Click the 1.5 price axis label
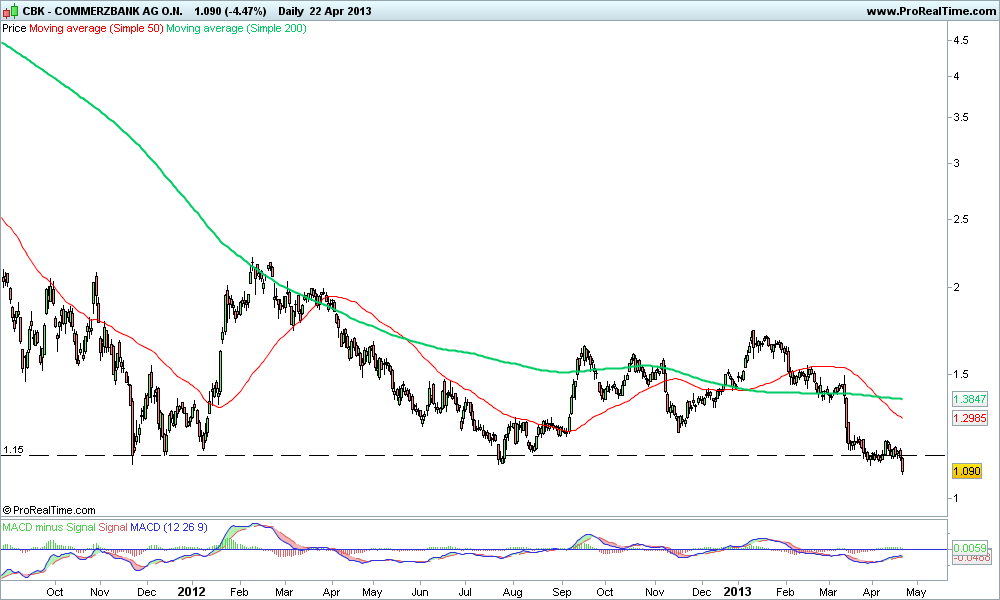Image resolution: width=1000 pixels, height=600 pixels. tap(960, 374)
